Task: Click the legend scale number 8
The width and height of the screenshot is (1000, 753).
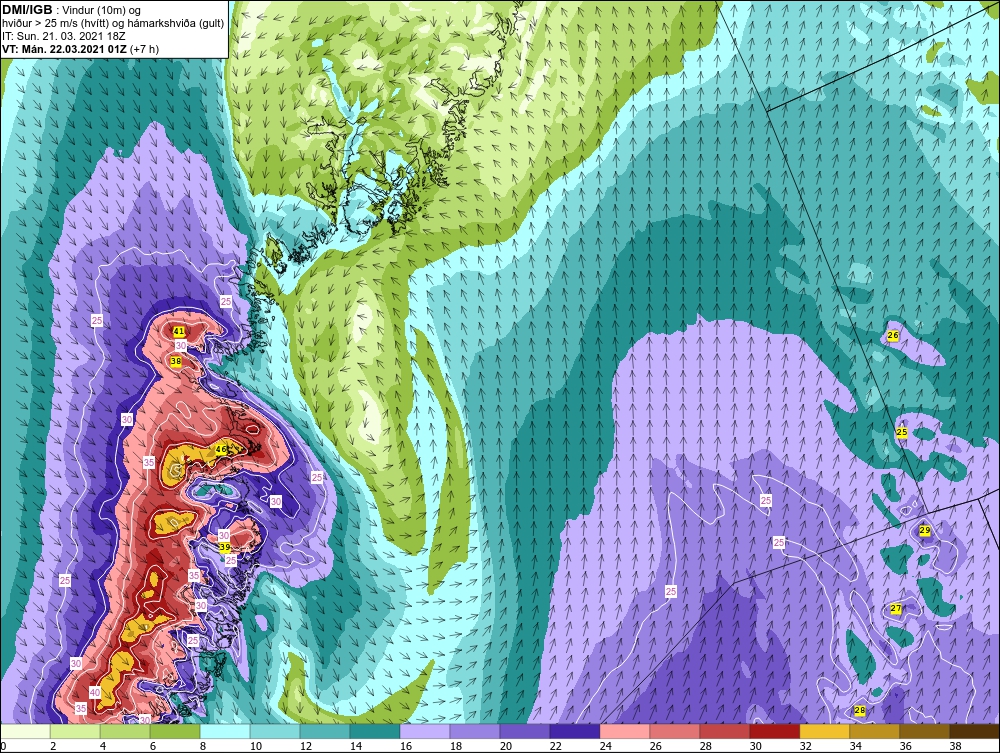Action: click(203, 746)
